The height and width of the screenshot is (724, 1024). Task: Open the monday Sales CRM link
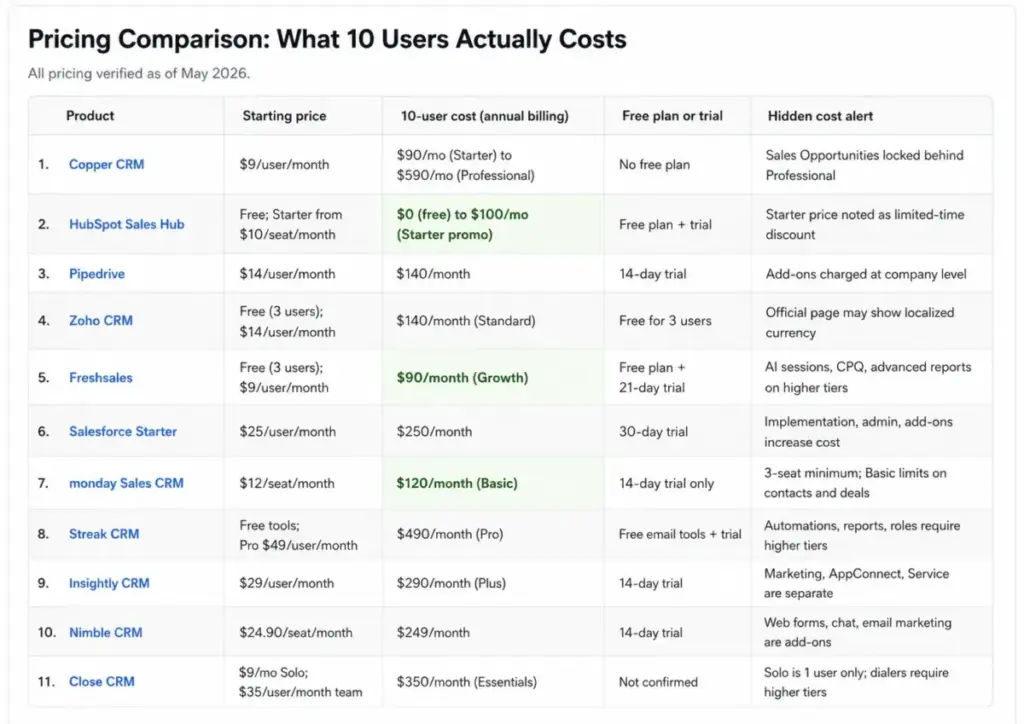pyautogui.click(x=126, y=483)
